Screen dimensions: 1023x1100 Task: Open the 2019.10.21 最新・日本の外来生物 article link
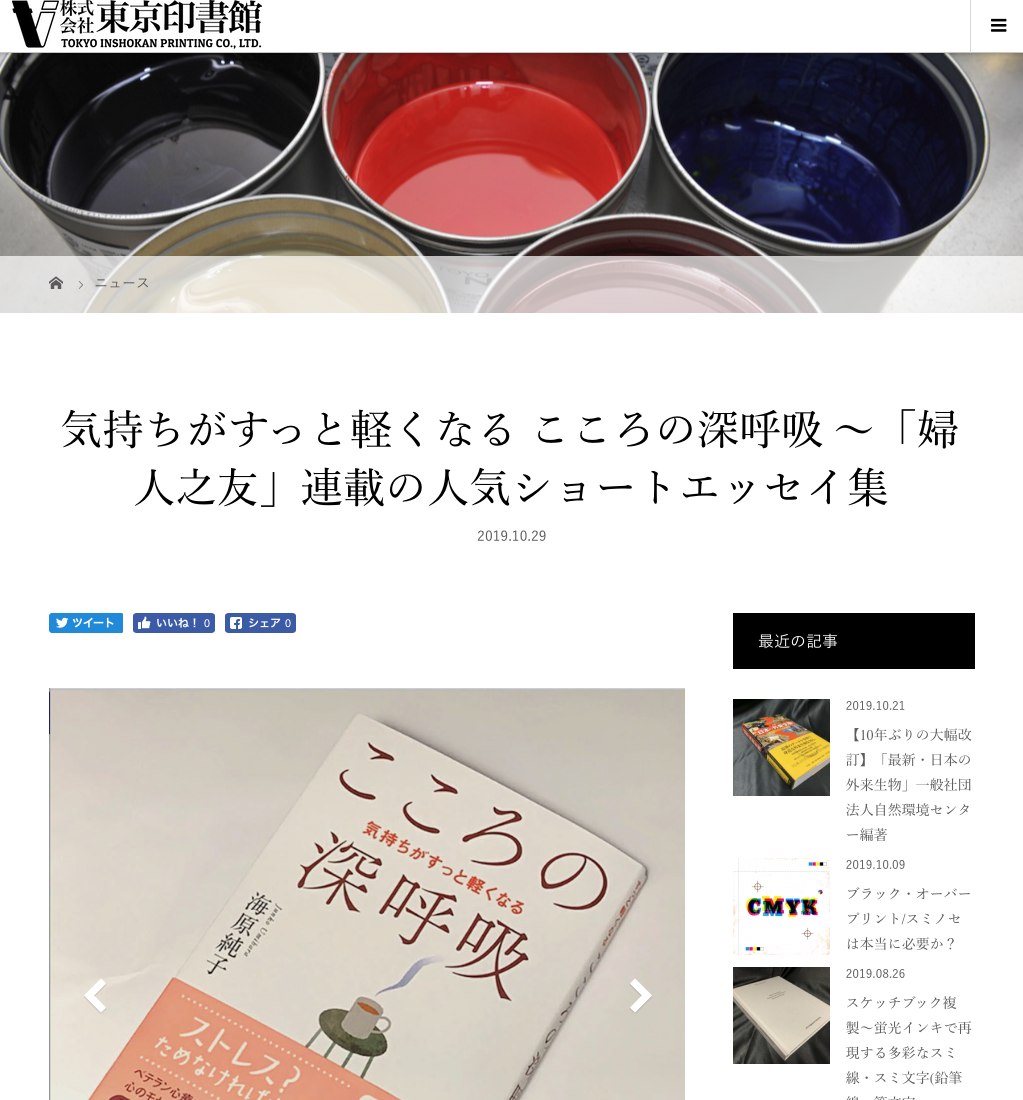point(909,784)
